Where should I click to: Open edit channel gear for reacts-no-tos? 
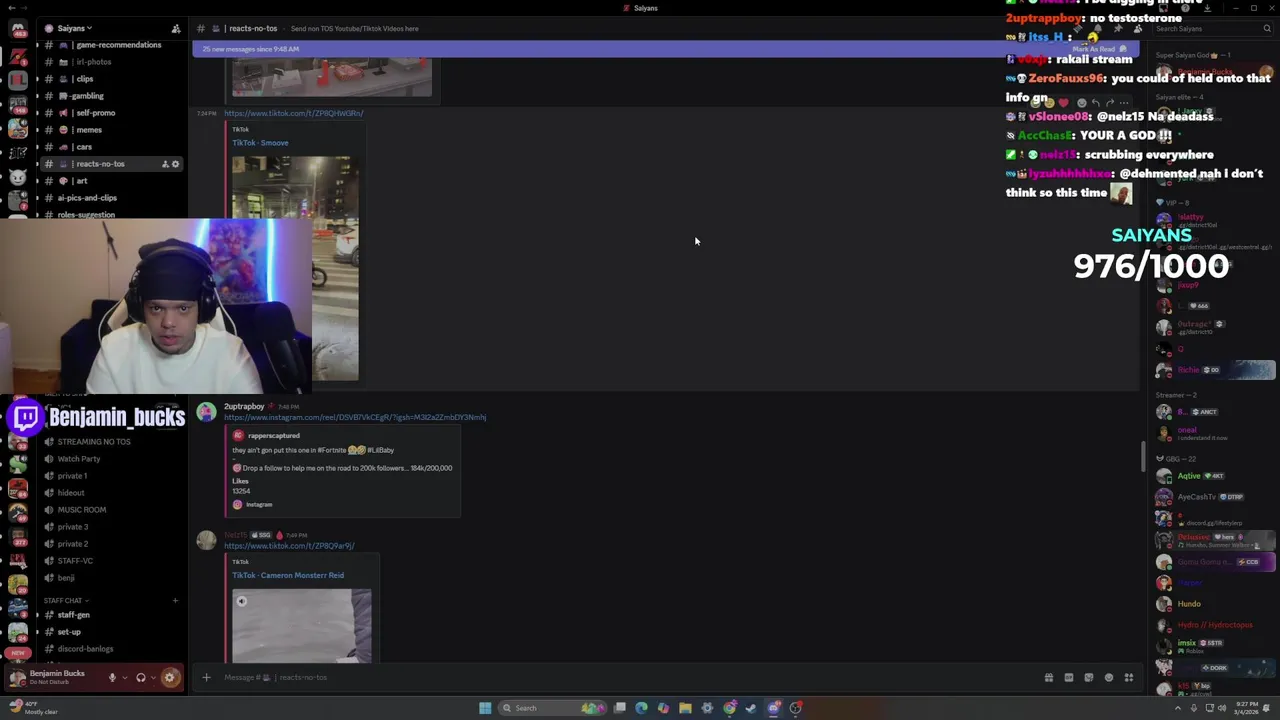click(176, 164)
